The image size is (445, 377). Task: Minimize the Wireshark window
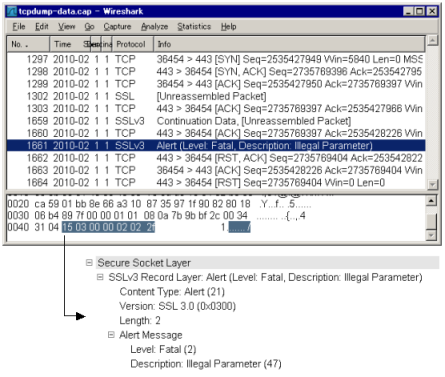coord(408,11)
